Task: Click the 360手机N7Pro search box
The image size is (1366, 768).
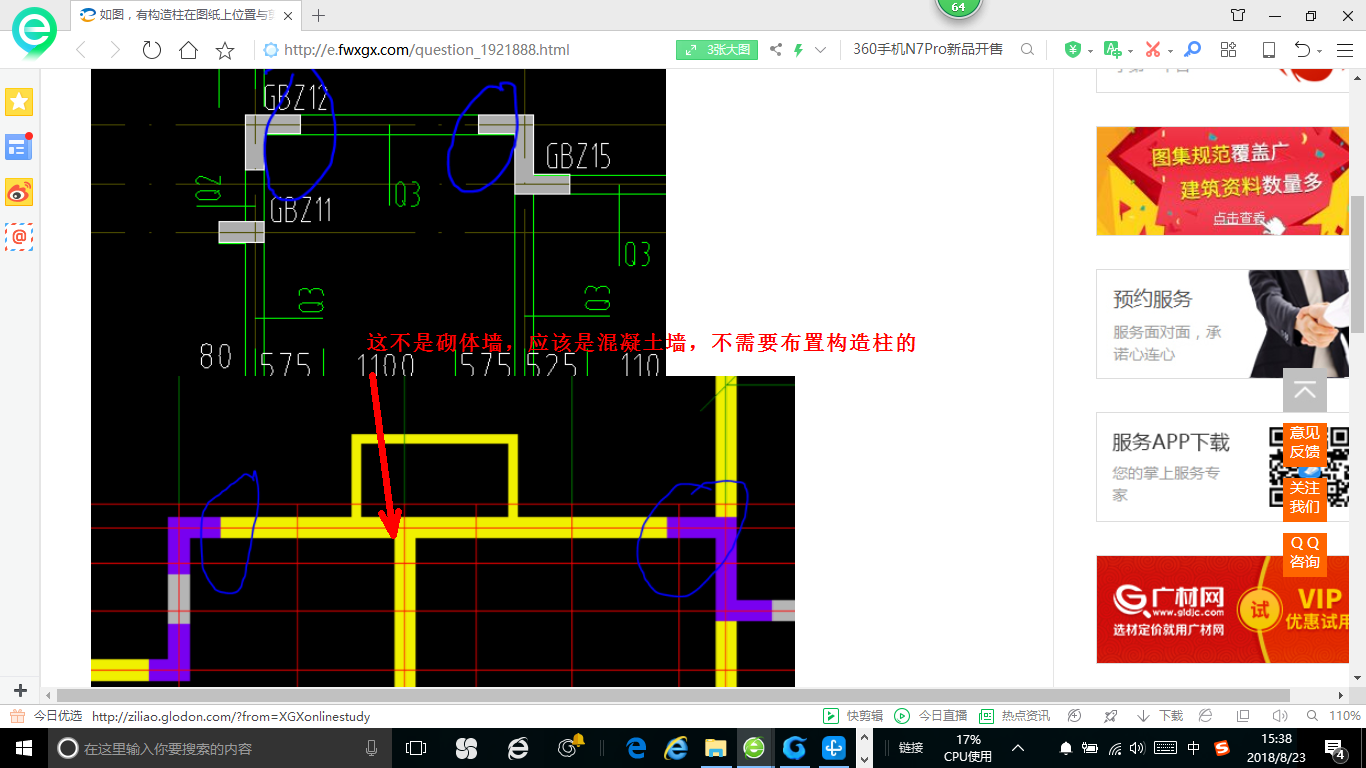Action: (930, 50)
